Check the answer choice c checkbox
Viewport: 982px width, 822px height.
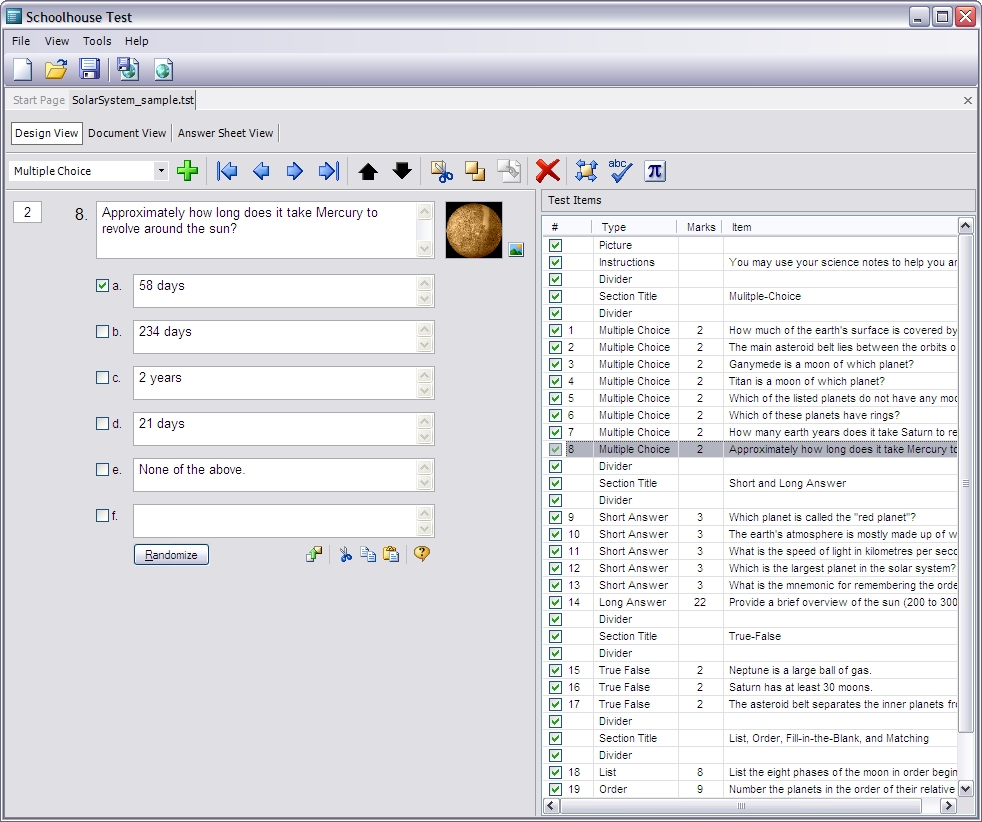tap(102, 378)
